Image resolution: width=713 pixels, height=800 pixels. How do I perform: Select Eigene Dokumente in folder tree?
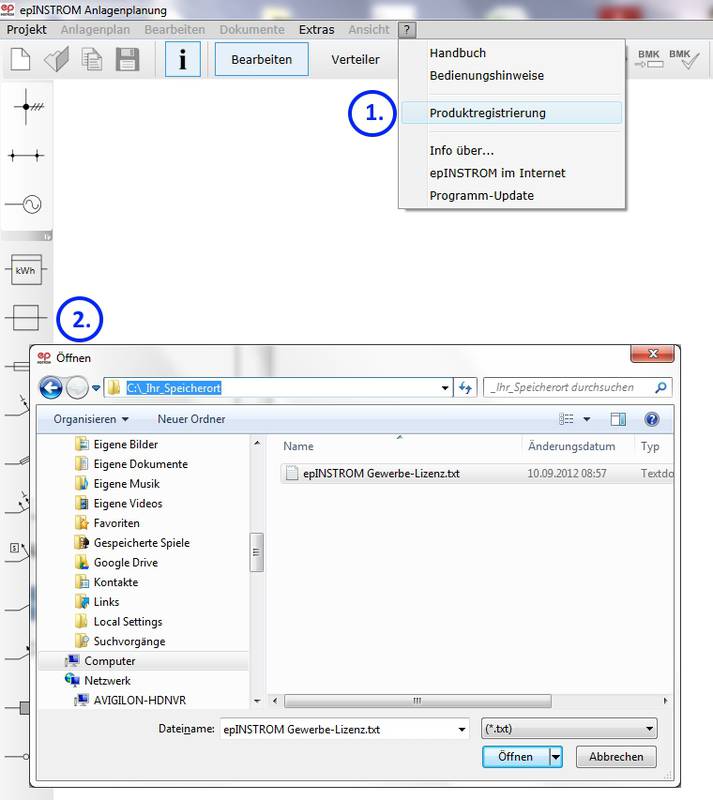pos(140,464)
